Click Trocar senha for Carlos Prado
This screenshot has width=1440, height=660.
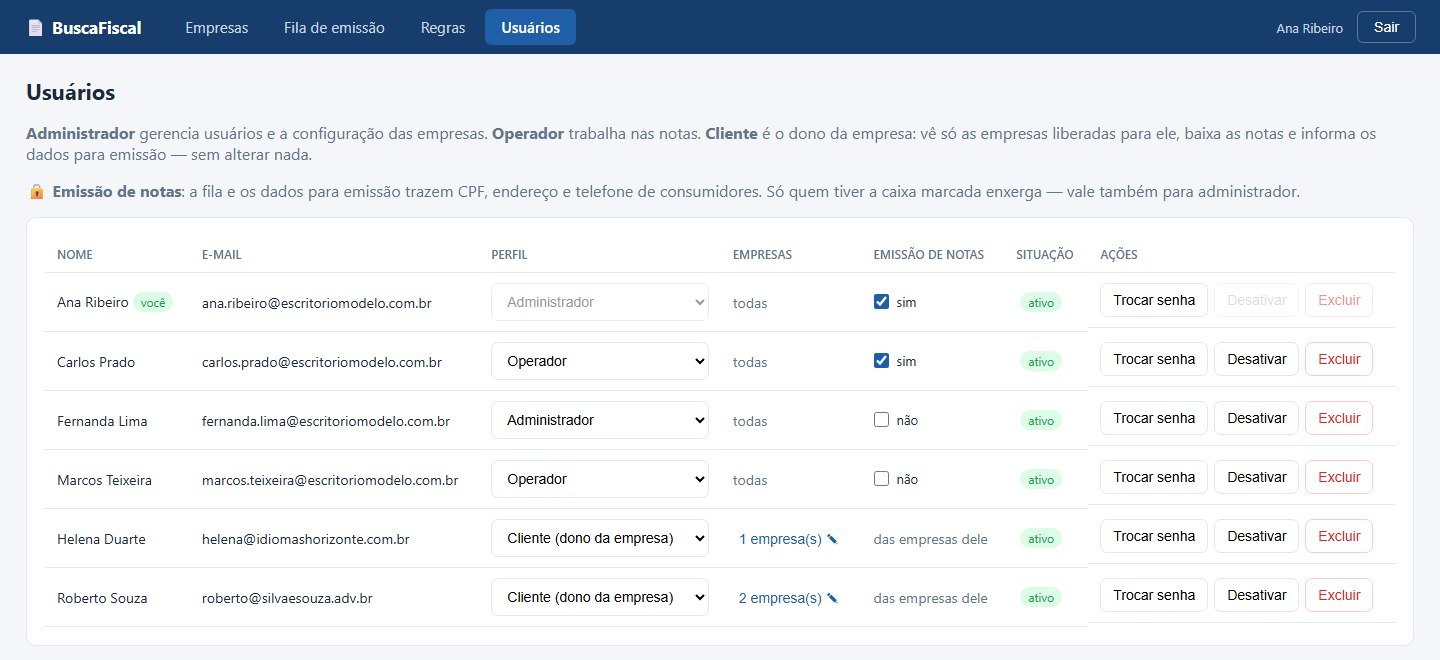[x=1154, y=359]
